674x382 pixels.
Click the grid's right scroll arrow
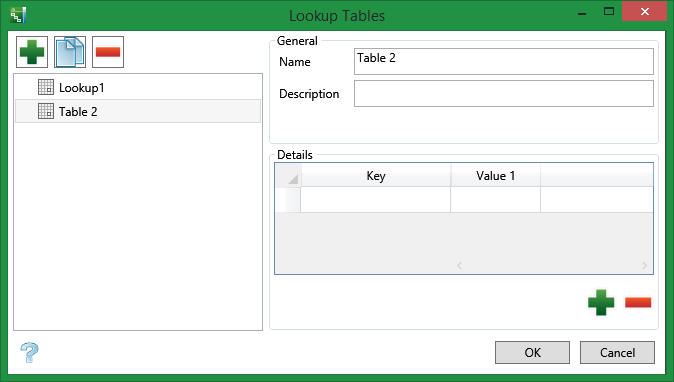tap(644, 266)
